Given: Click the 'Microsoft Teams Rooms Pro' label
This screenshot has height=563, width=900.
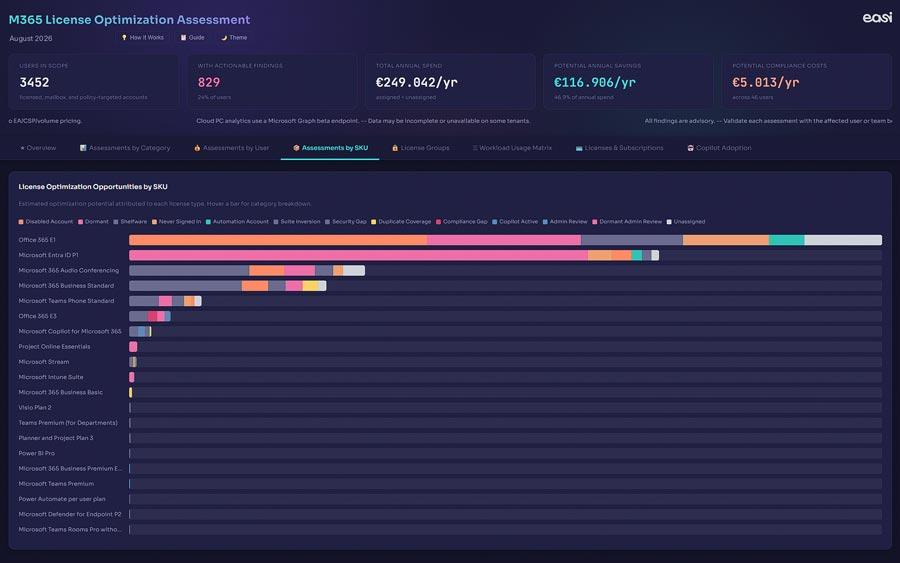Looking at the screenshot, I should [70, 530].
